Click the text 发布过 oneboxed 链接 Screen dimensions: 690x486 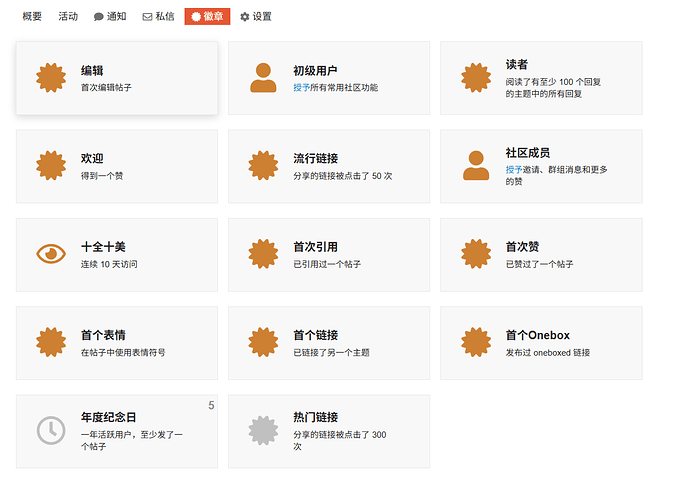point(548,353)
